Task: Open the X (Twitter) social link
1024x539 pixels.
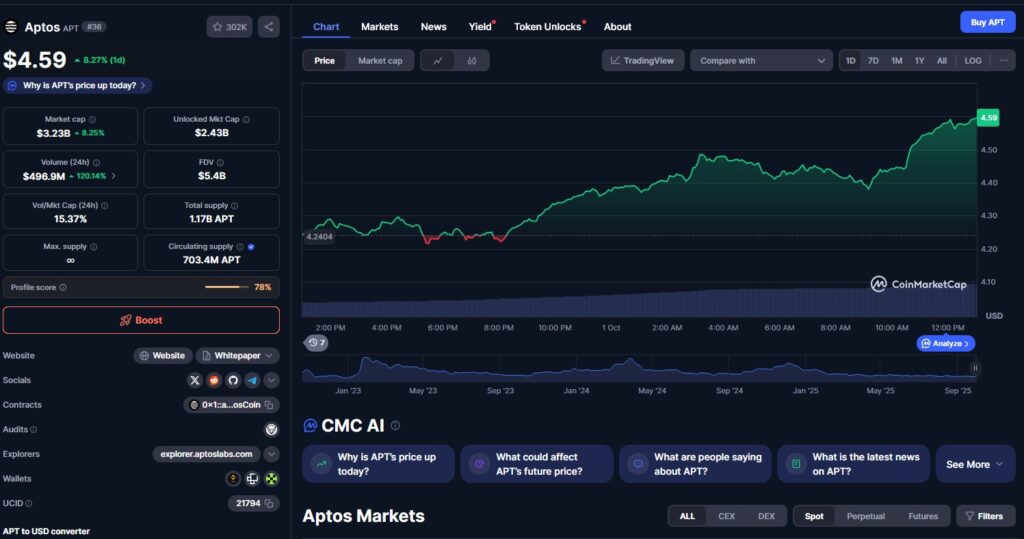Action: 195,380
